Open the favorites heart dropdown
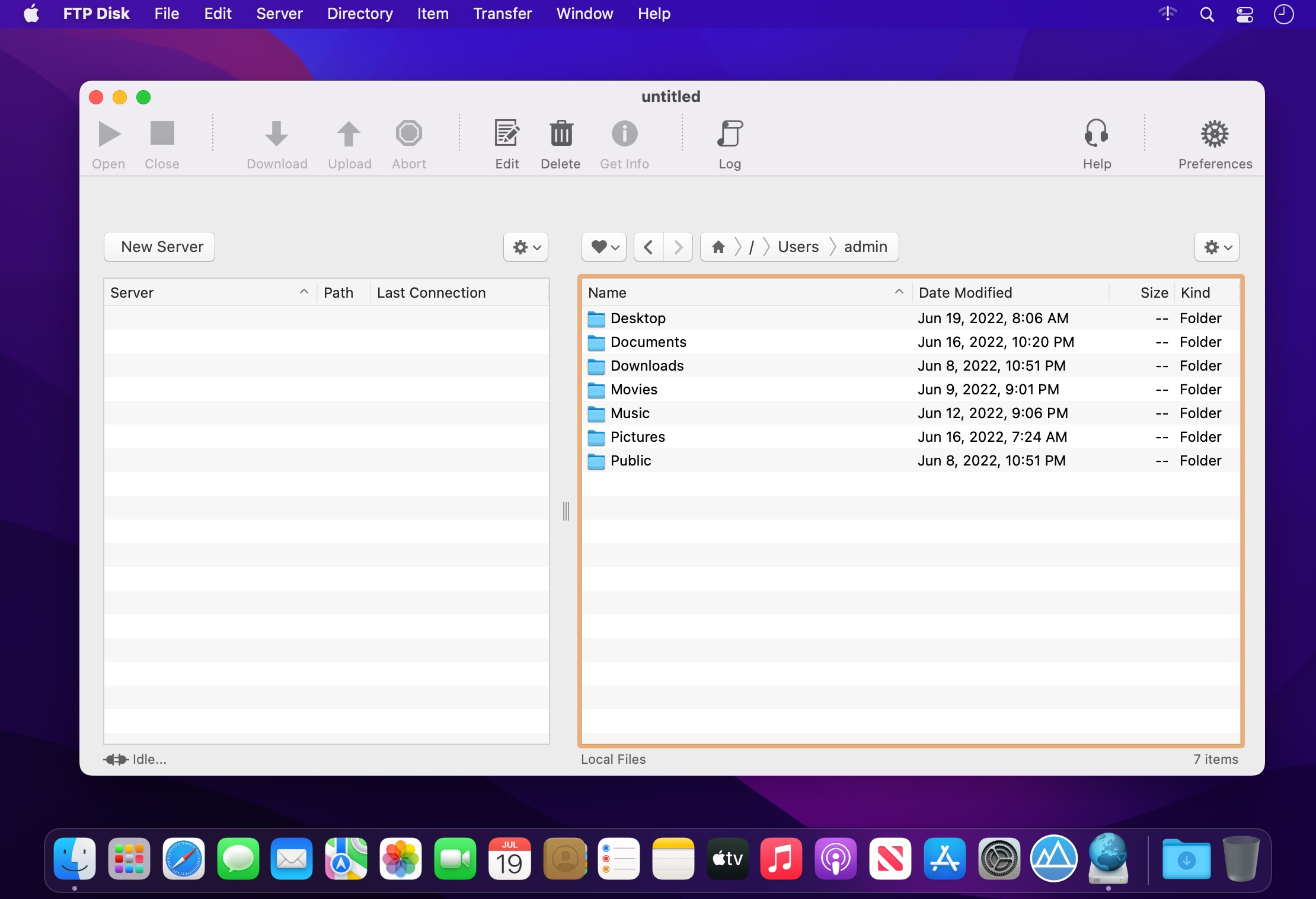 coord(604,247)
